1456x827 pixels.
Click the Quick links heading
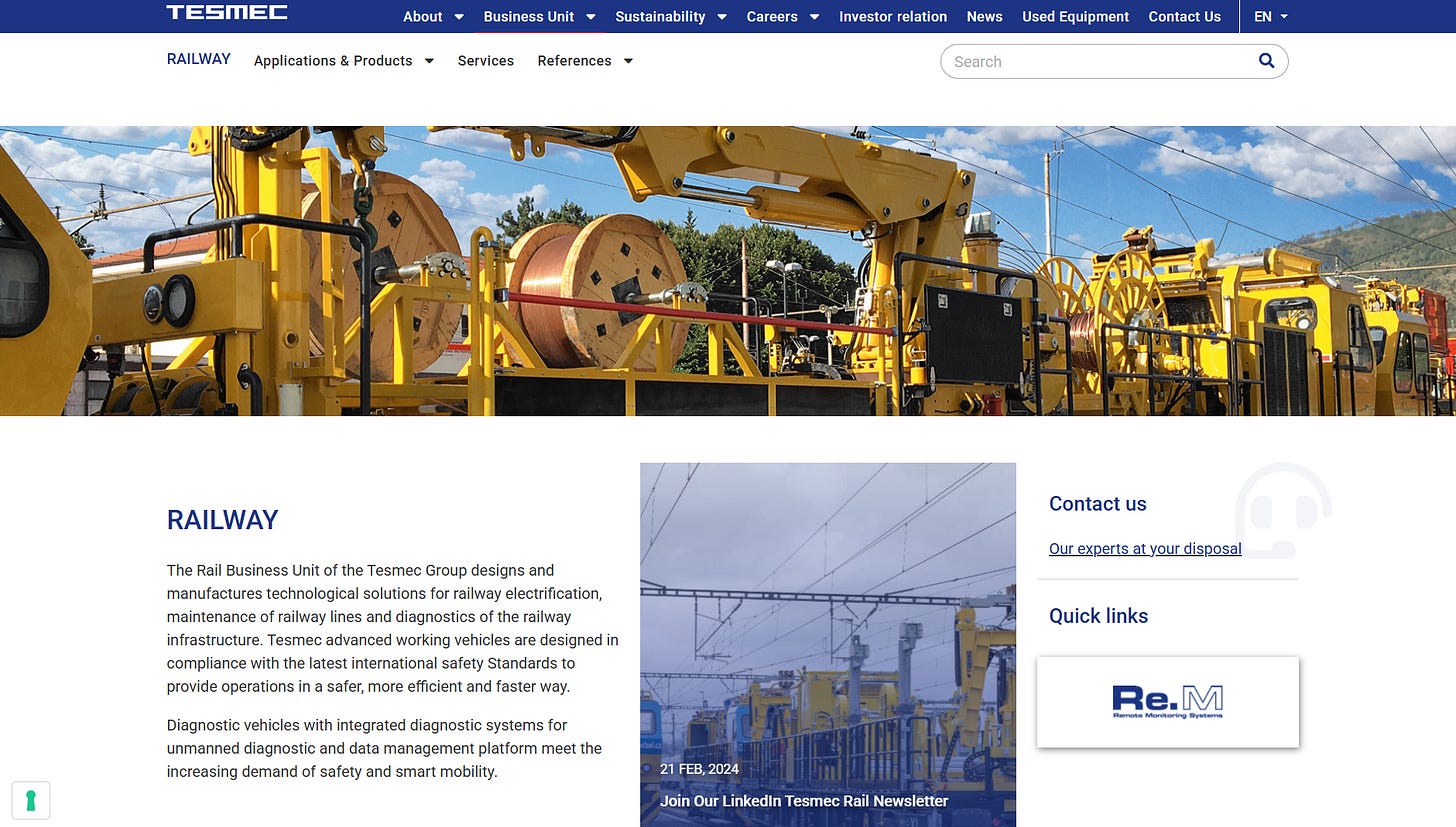pos(1098,616)
